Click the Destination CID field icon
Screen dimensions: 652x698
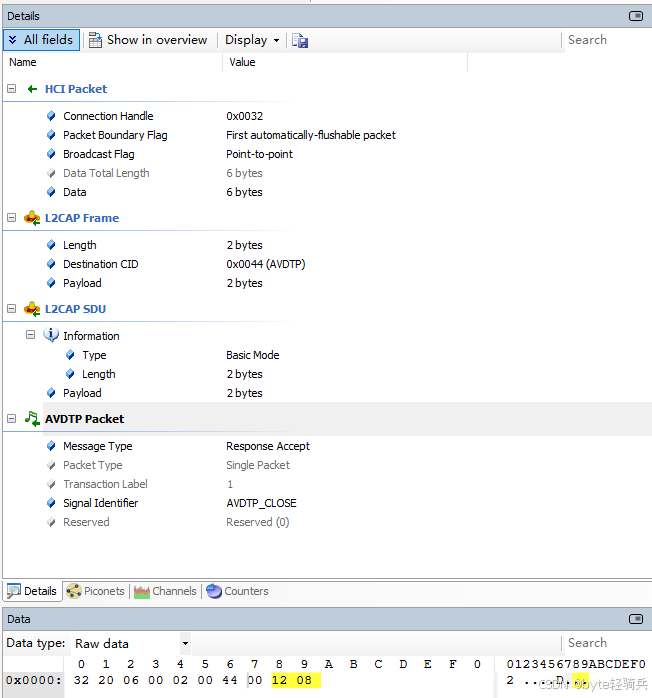tap(51, 264)
